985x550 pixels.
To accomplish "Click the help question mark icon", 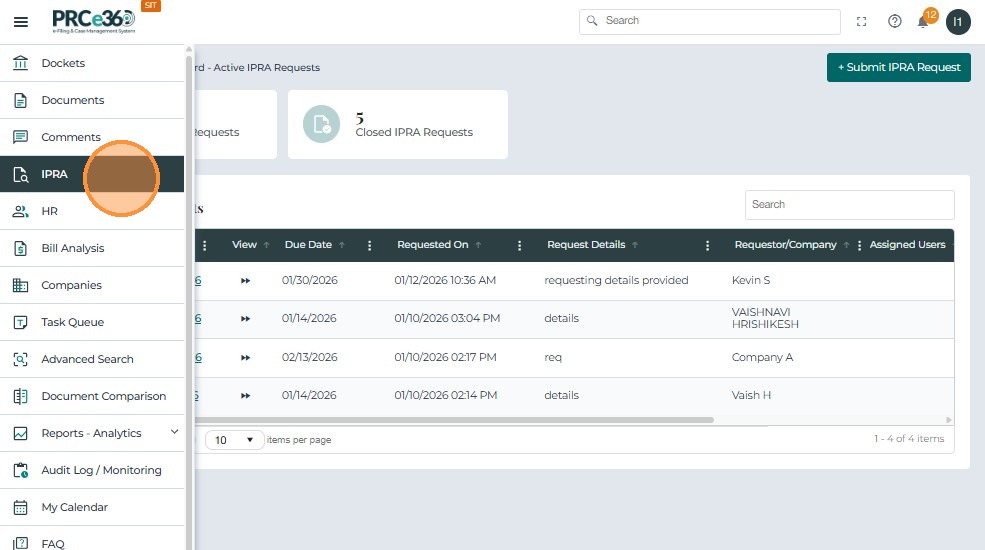I will (895, 21).
